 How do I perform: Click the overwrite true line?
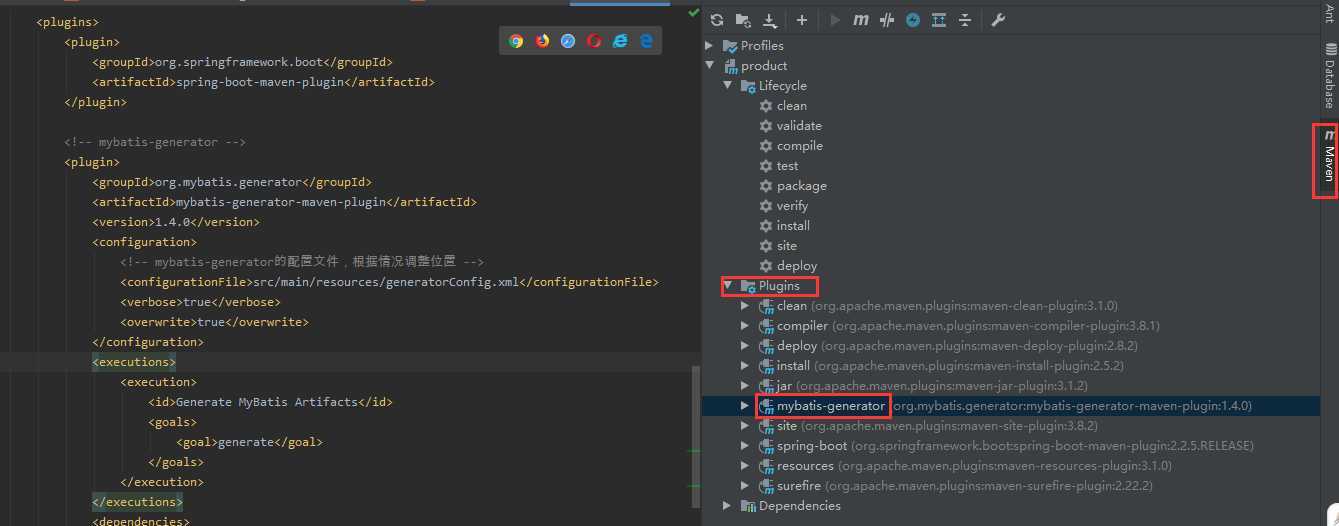(214, 322)
